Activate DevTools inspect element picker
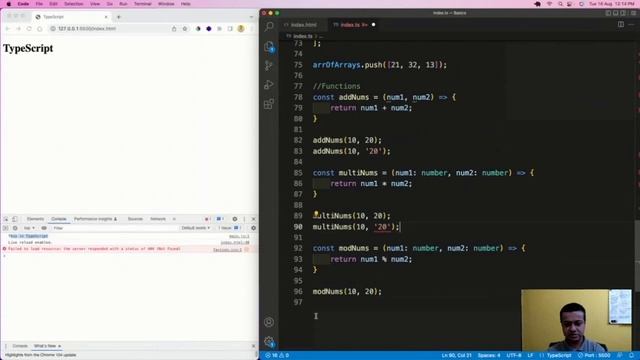Image resolution: width=640 pixels, height=360 pixels. [x=6, y=219]
